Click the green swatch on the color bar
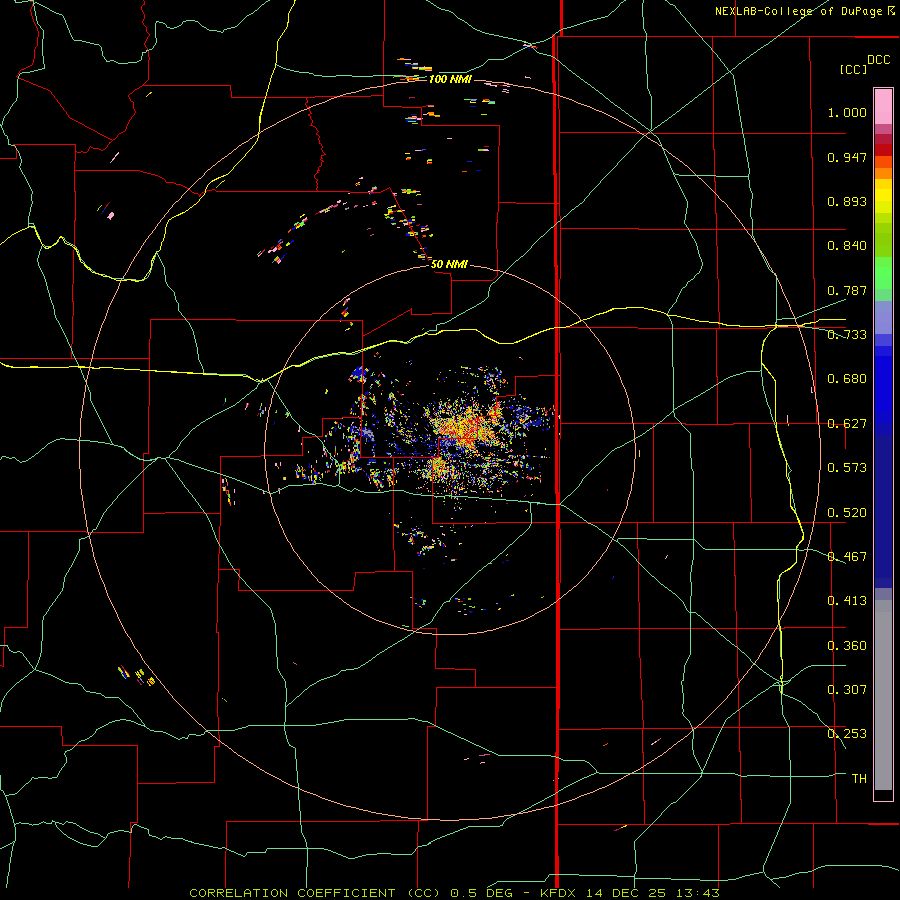The image size is (900, 900). pyautogui.click(x=883, y=273)
